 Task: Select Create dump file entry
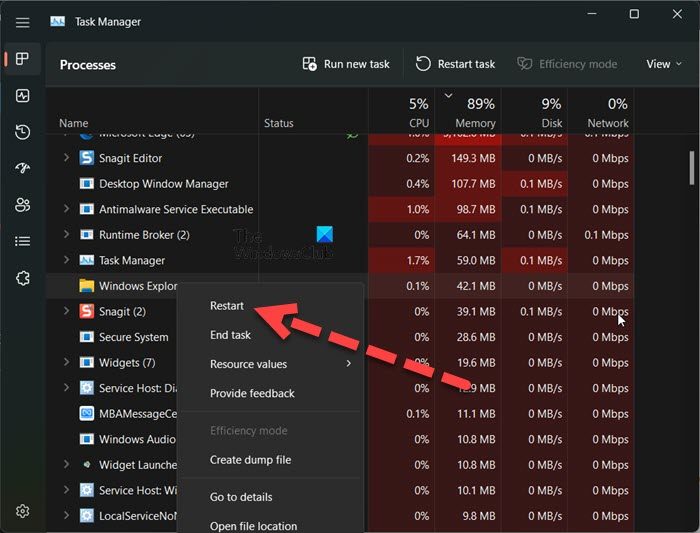[250, 460]
